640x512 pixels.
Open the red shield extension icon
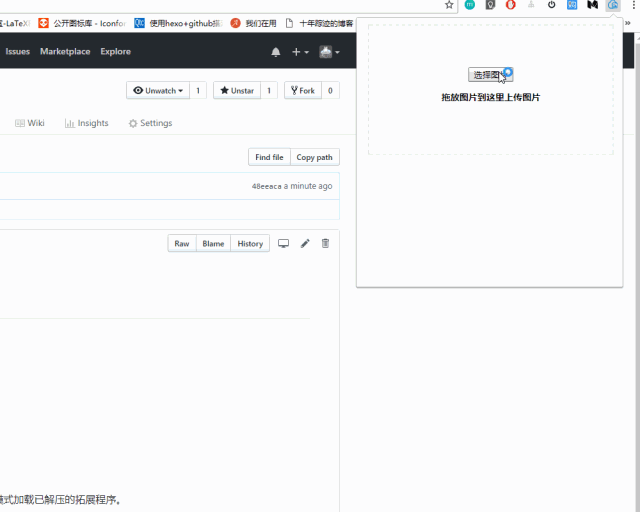pyautogui.click(x=511, y=5)
